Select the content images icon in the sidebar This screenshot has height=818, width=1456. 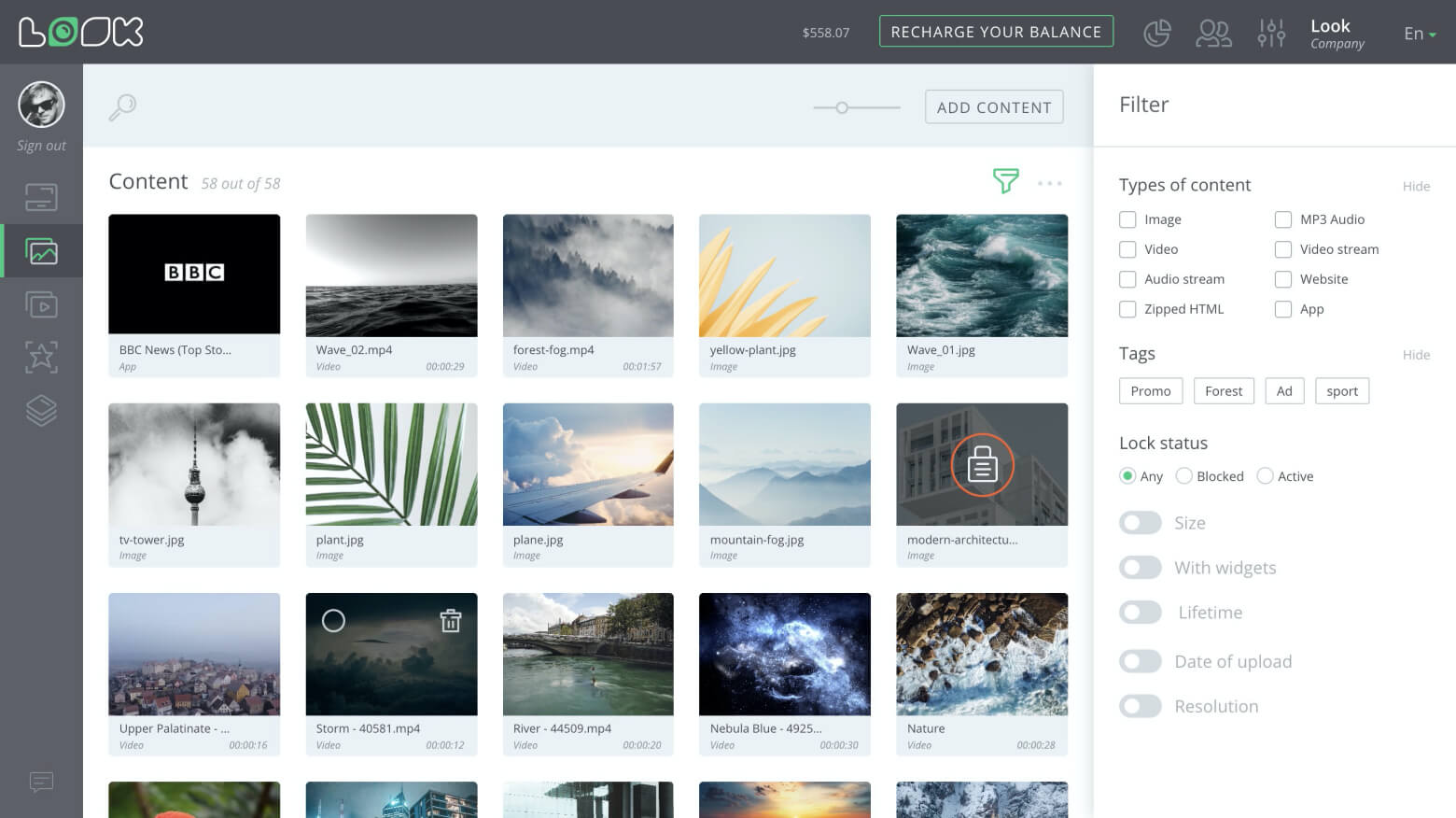click(x=41, y=250)
